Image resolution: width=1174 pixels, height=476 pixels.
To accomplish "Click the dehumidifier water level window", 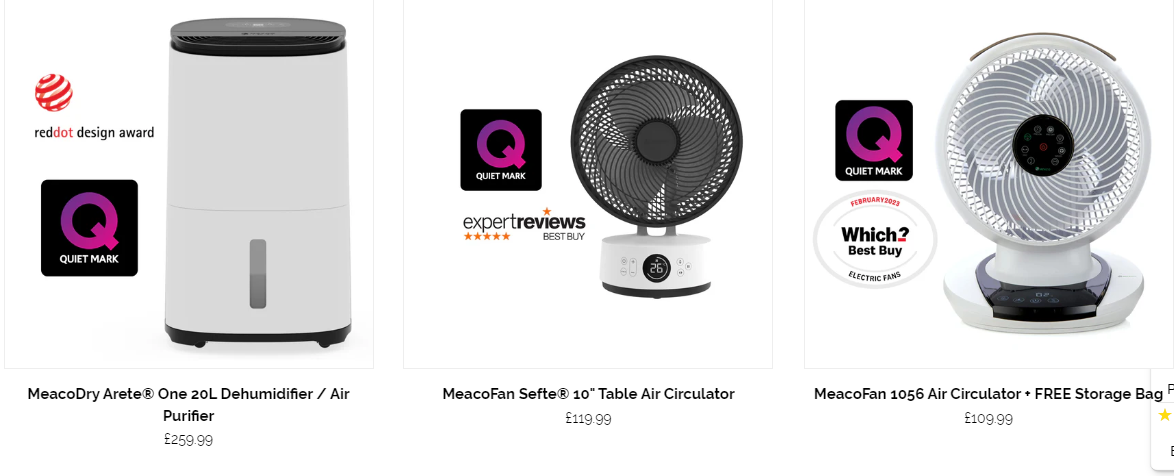I will [258, 273].
